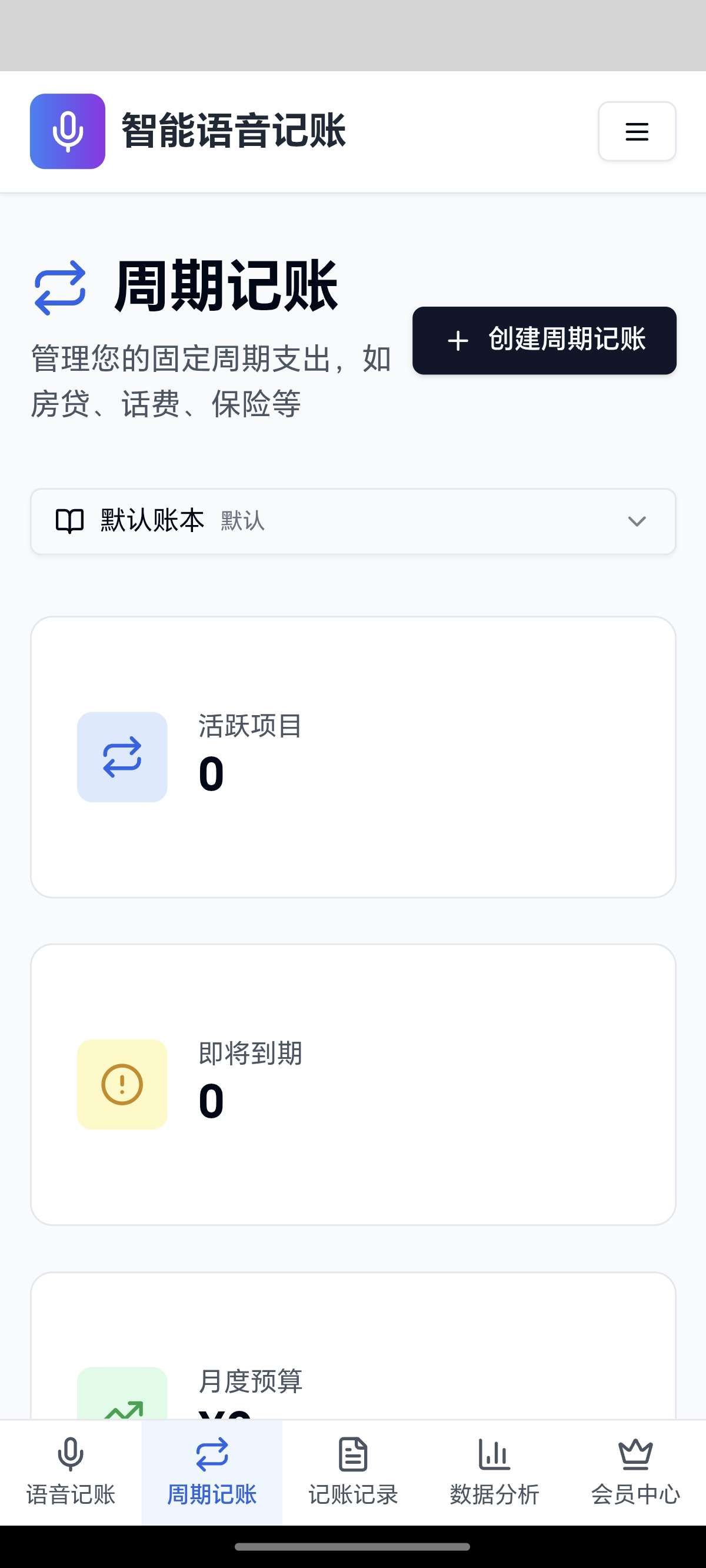The image size is (706, 1568).
Task: Select the 周期记账 bottom tab
Action: coord(212,1472)
